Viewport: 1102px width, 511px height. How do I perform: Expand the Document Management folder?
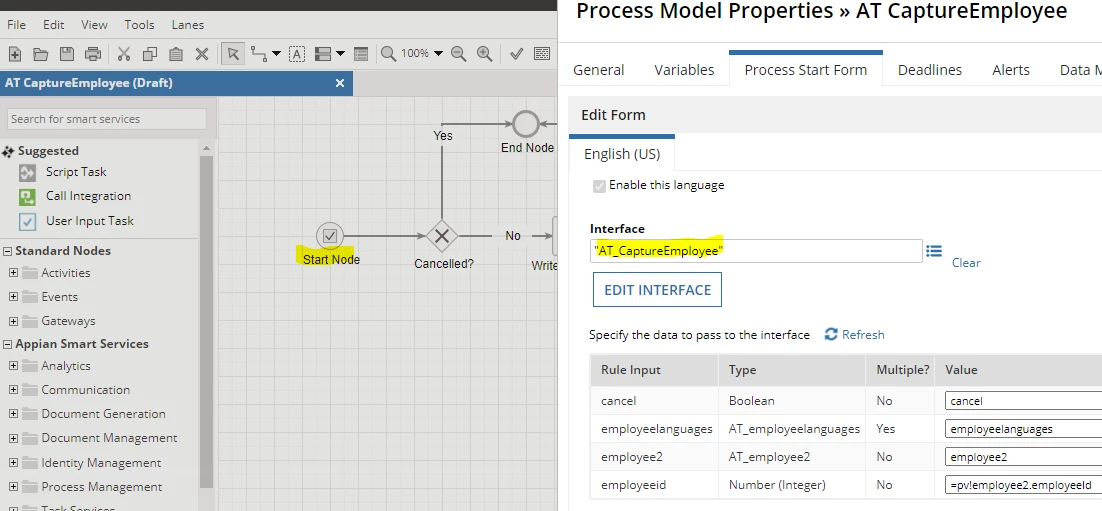click(13, 437)
